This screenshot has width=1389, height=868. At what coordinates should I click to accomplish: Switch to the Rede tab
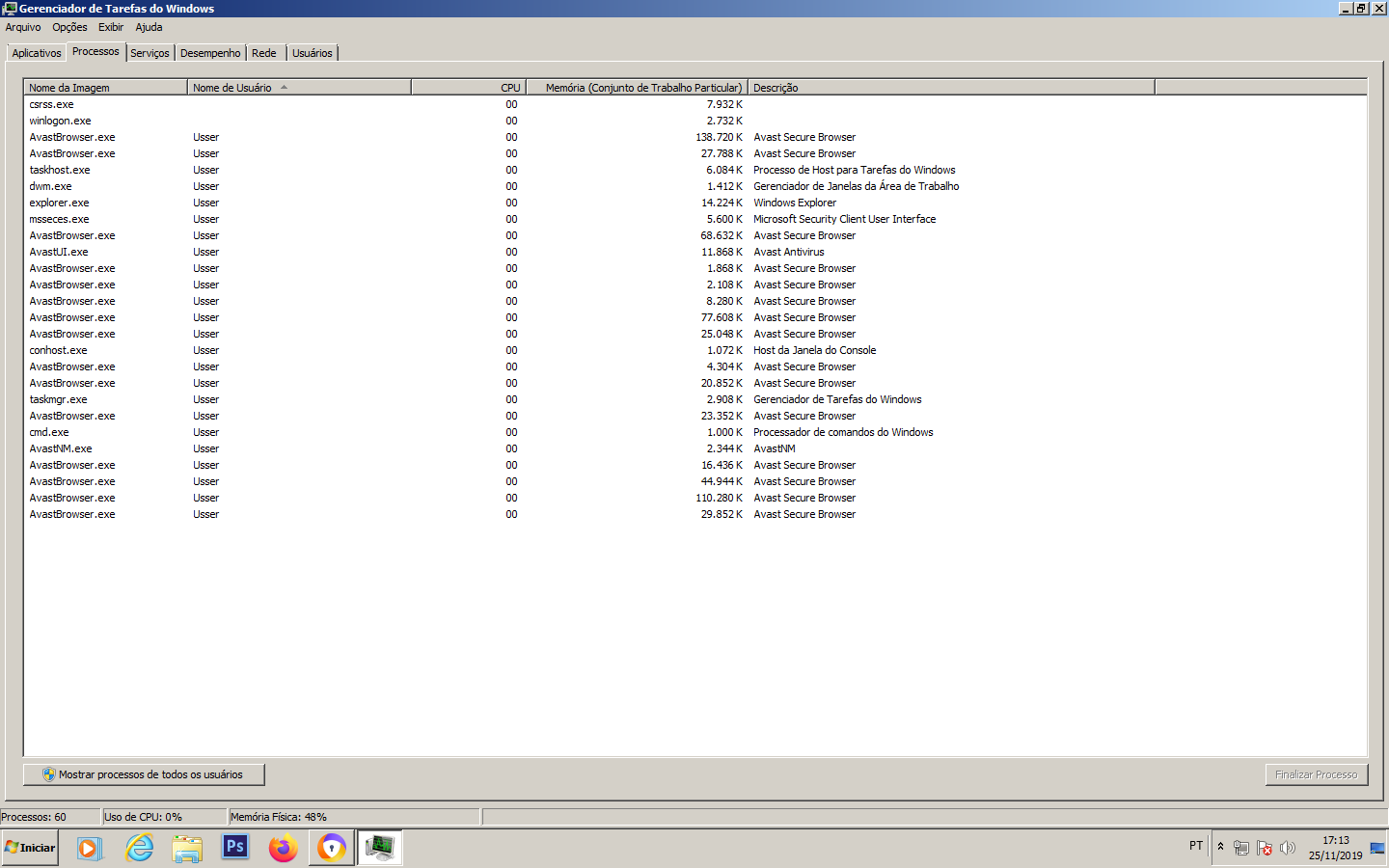[x=264, y=53]
